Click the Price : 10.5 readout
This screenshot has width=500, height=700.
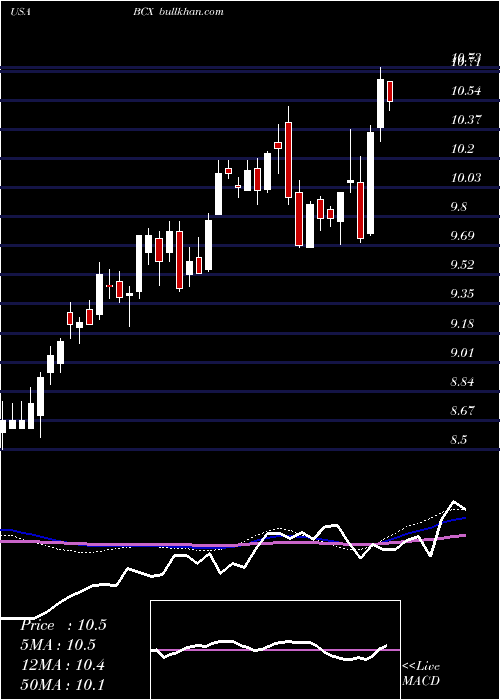click(63, 625)
